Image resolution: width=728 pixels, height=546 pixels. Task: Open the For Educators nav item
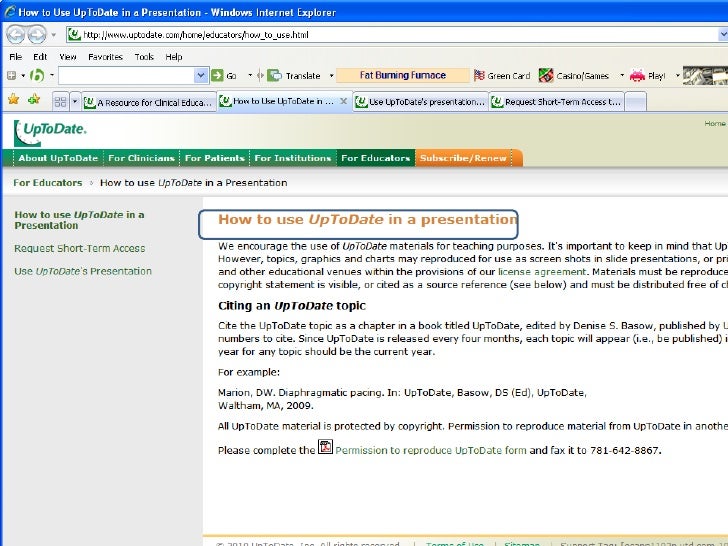[376, 158]
